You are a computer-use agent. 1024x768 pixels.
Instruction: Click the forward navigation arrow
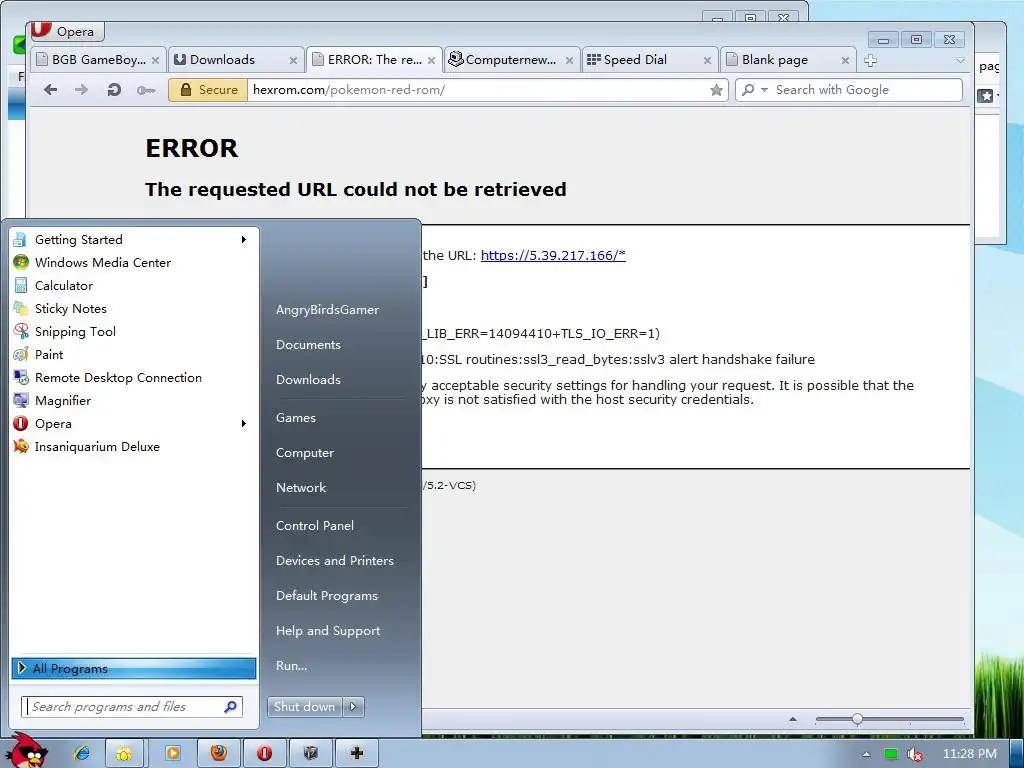(81, 89)
